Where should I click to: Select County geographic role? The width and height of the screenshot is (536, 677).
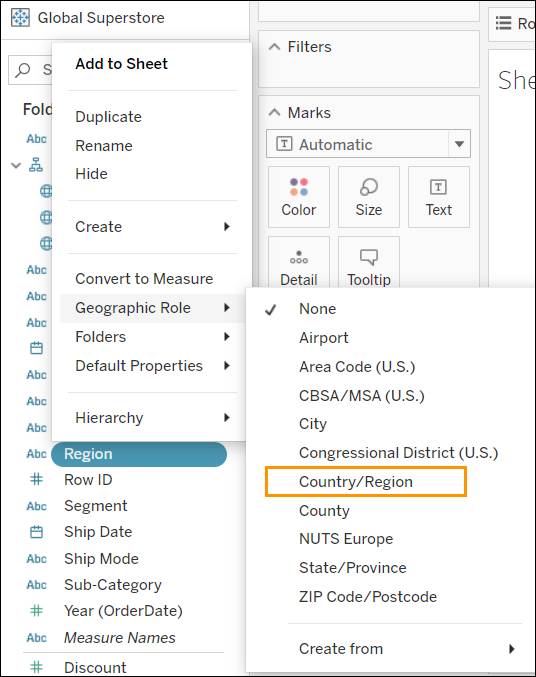point(324,510)
